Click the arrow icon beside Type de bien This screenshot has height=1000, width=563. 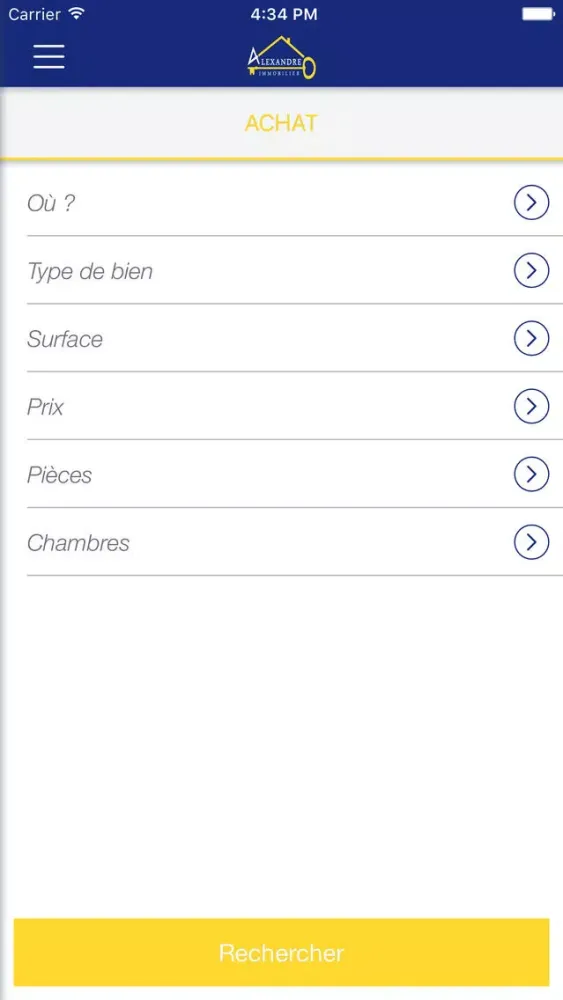[531, 270]
